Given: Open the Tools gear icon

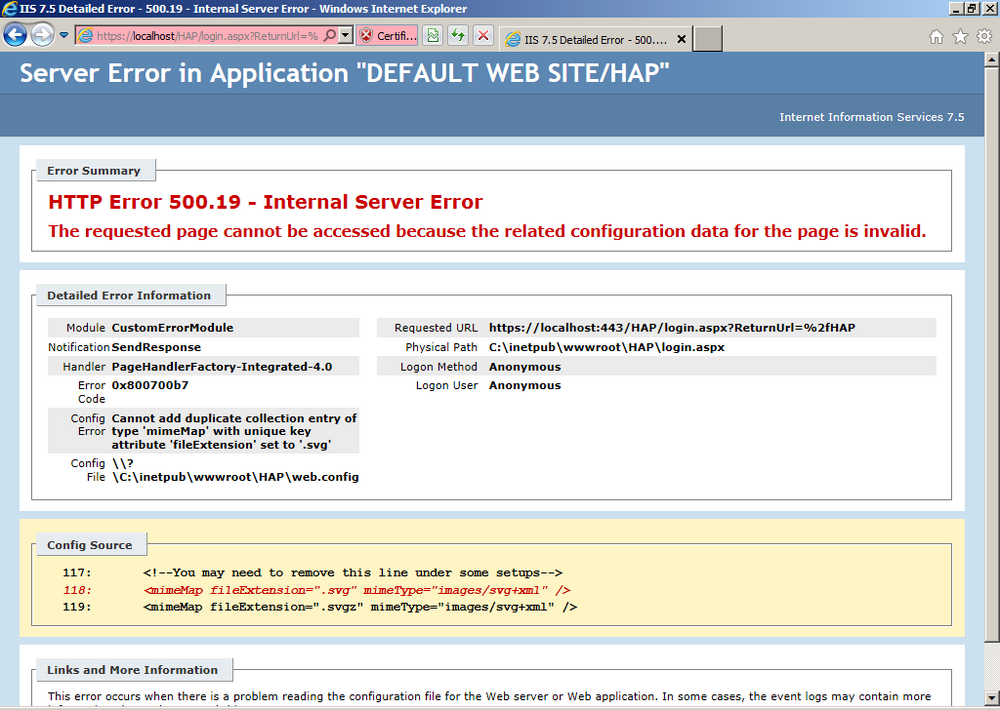Looking at the screenshot, I should pyautogui.click(x=984, y=37).
